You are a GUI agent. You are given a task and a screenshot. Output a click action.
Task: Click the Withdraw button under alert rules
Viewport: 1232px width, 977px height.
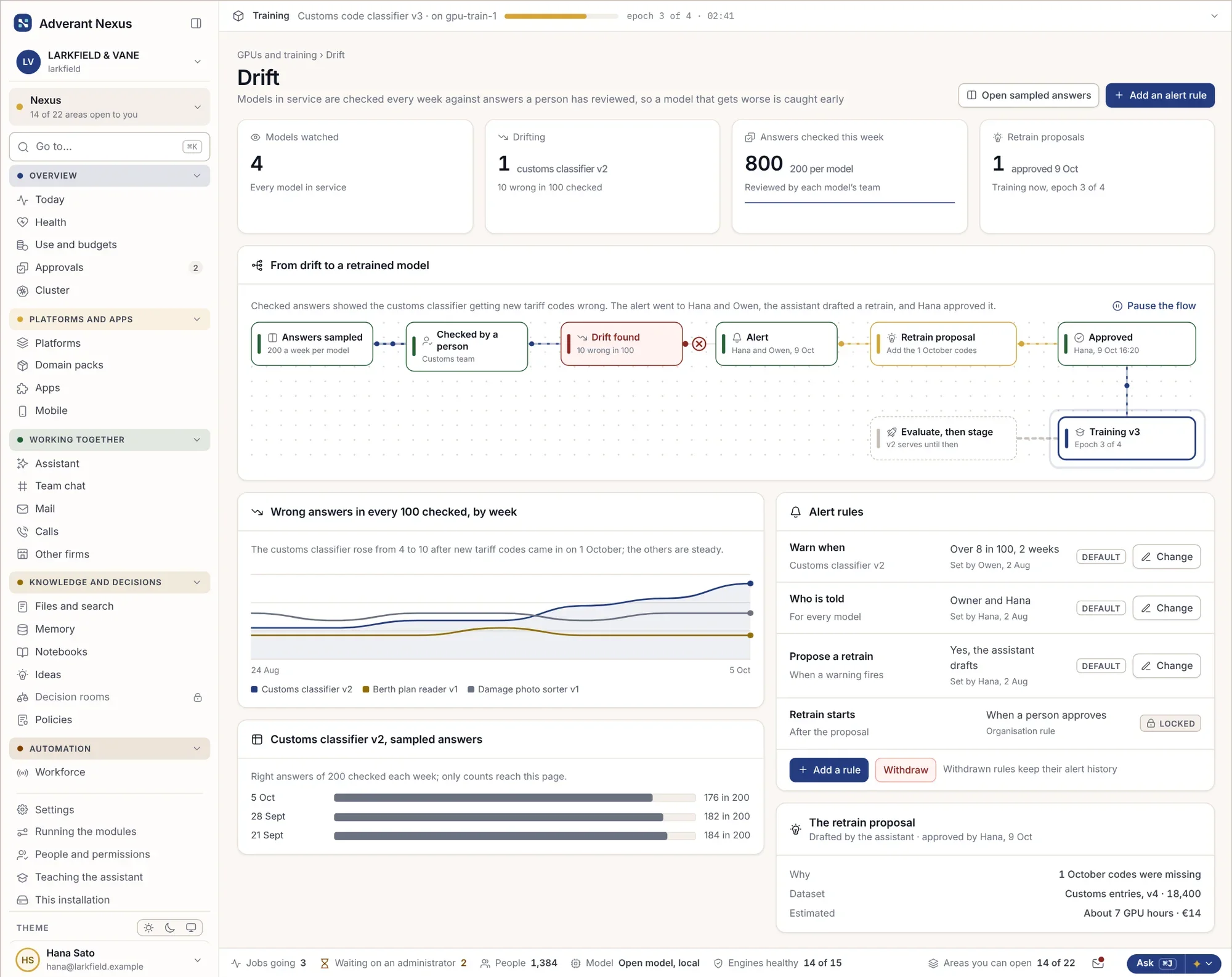906,770
